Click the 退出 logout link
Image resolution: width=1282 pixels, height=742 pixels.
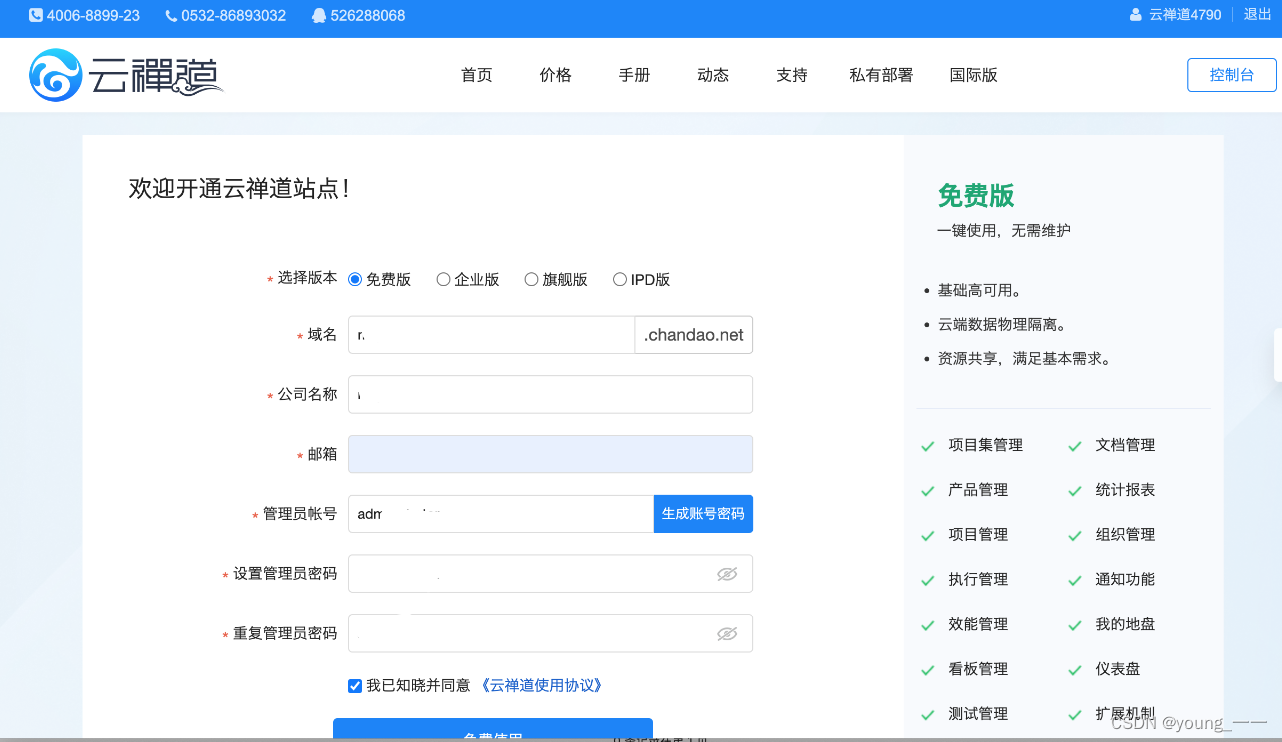[1257, 15]
